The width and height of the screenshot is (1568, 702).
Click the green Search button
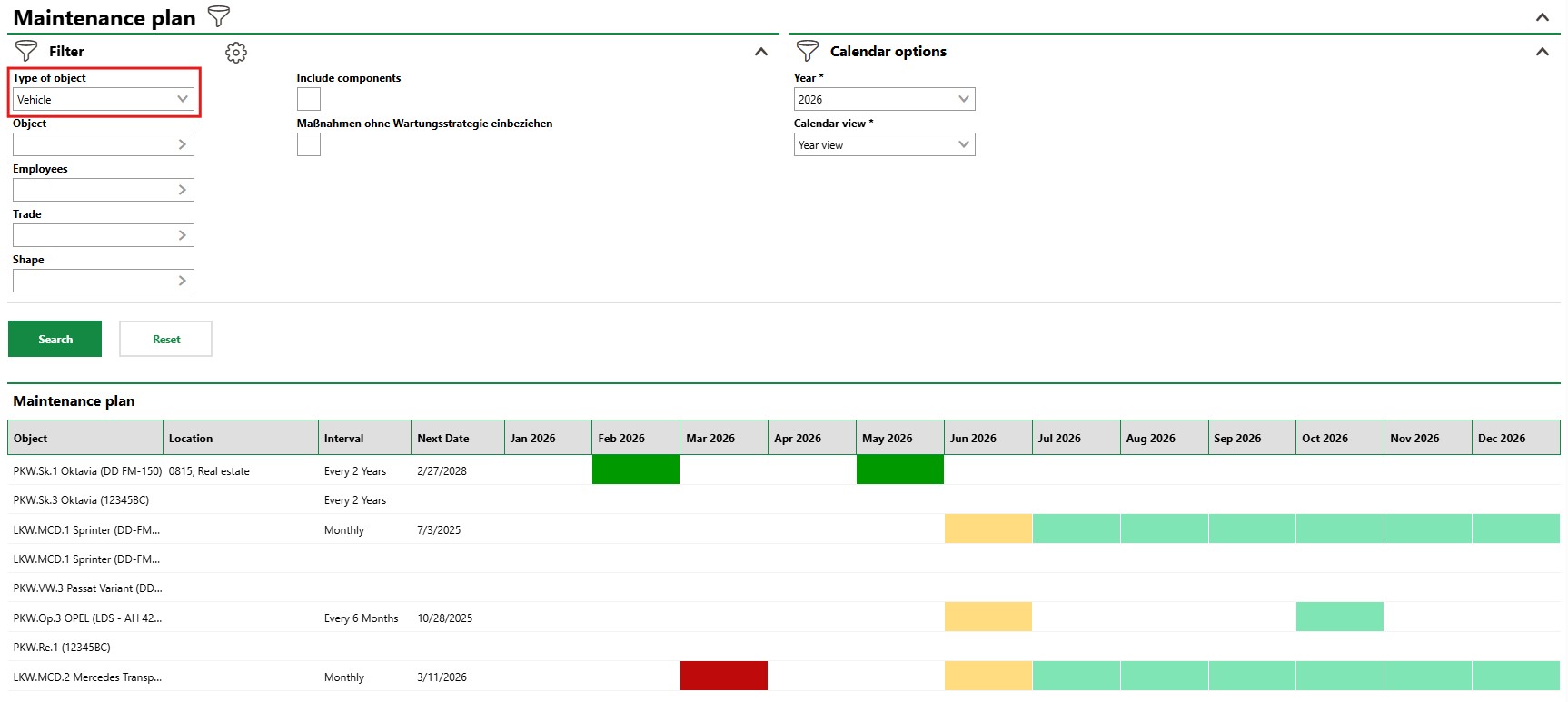coord(55,339)
